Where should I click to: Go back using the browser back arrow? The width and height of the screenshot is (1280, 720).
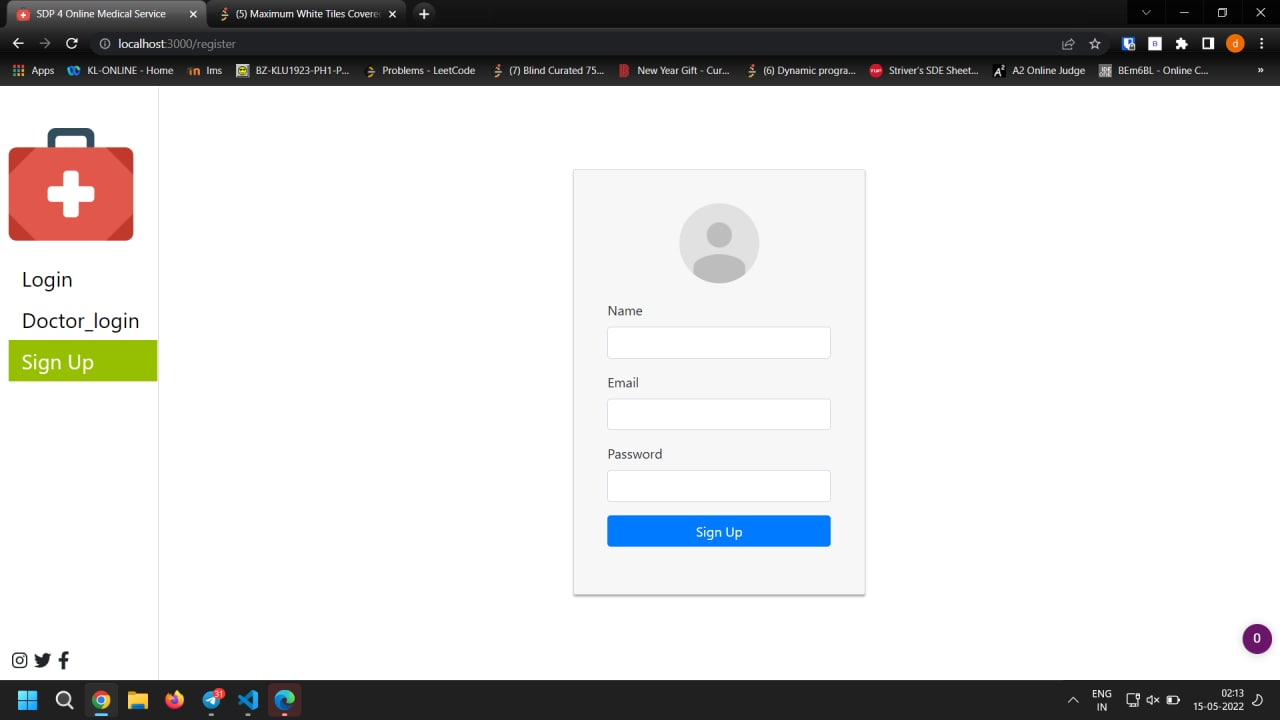18,43
